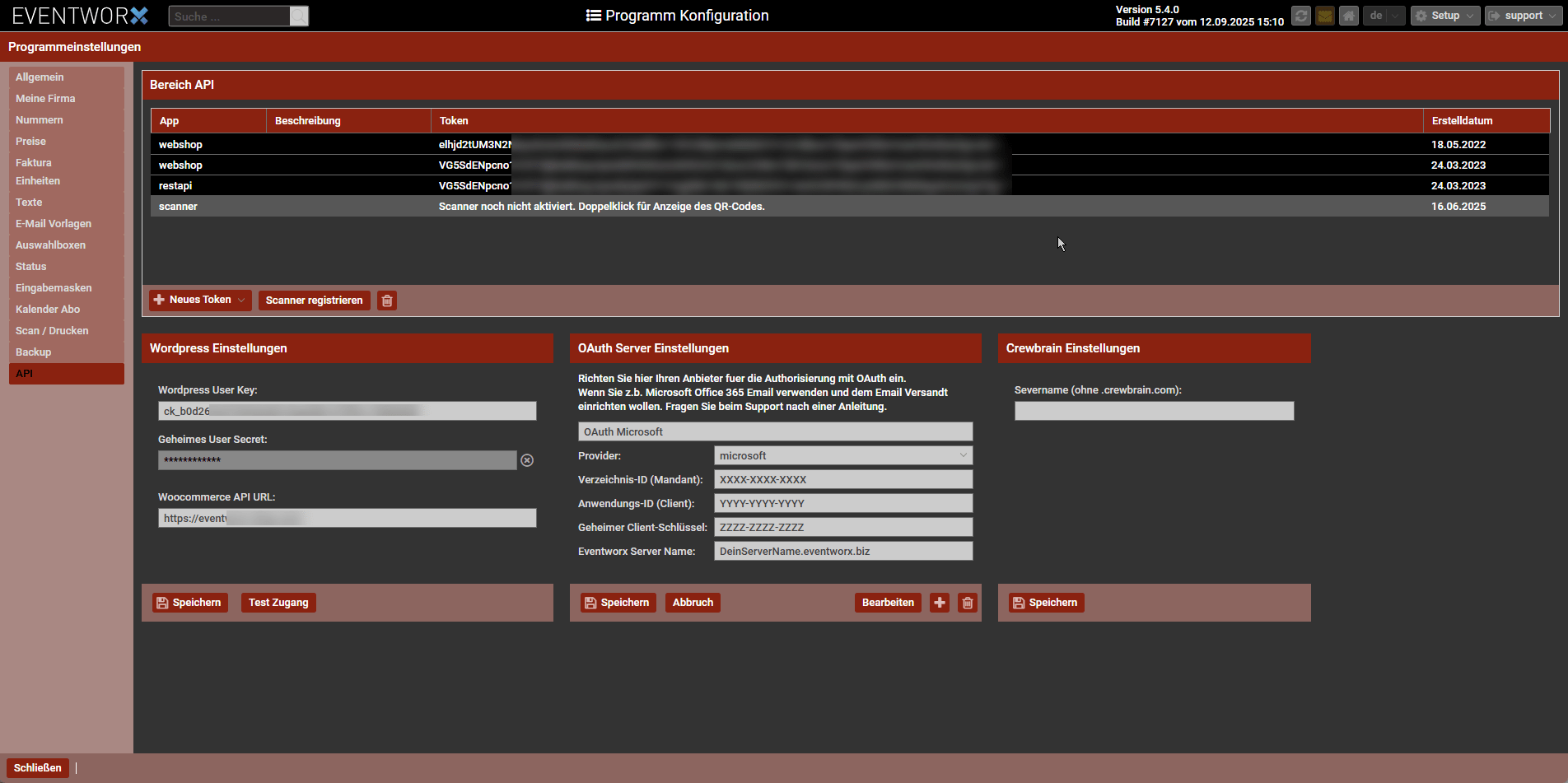This screenshot has width=1568, height=783.
Task: Go to home via house icon
Action: pyautogui.click(x=1348, y=16)
